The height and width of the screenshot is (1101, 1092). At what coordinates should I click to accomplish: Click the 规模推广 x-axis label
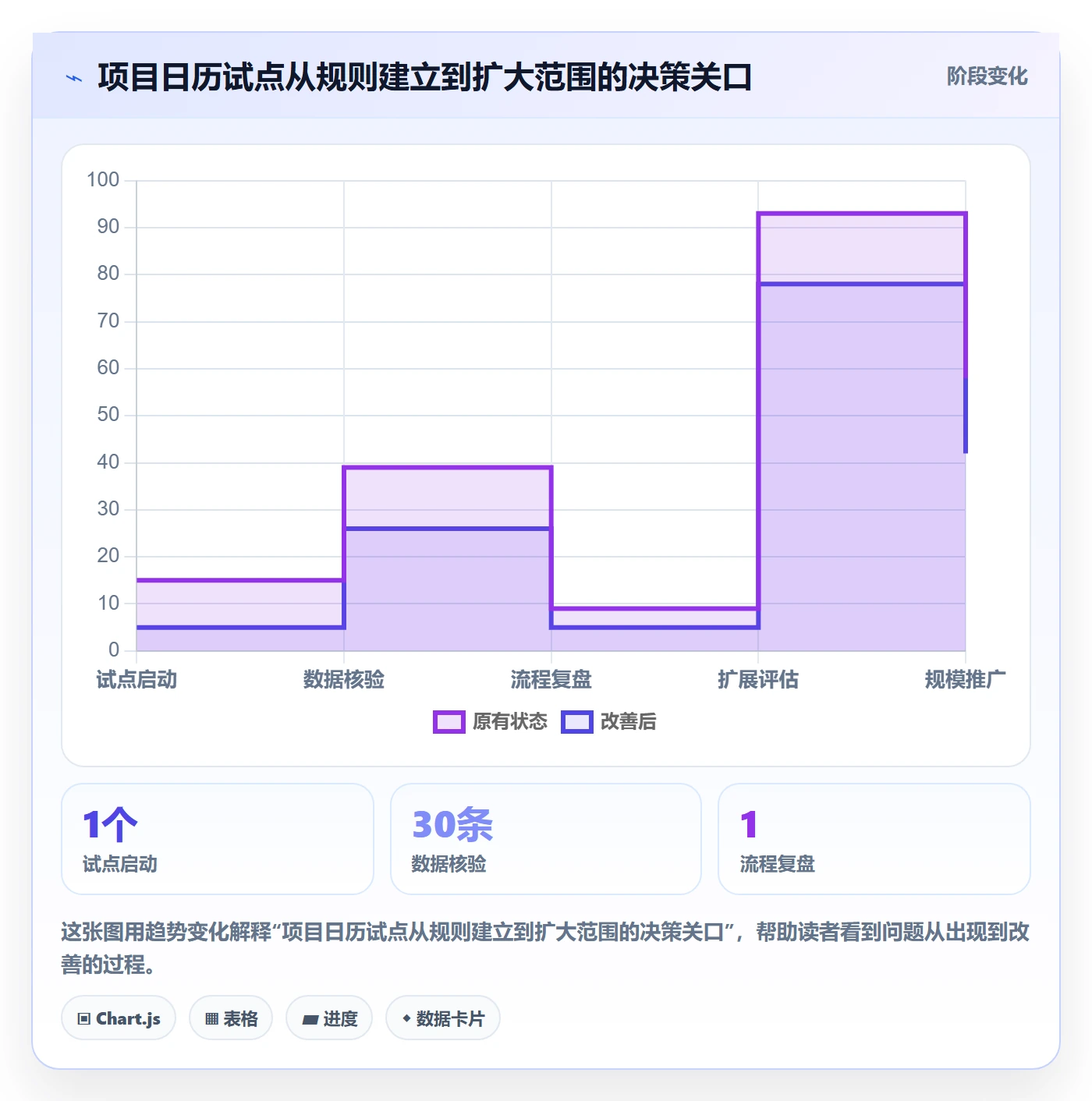point(966,680)
